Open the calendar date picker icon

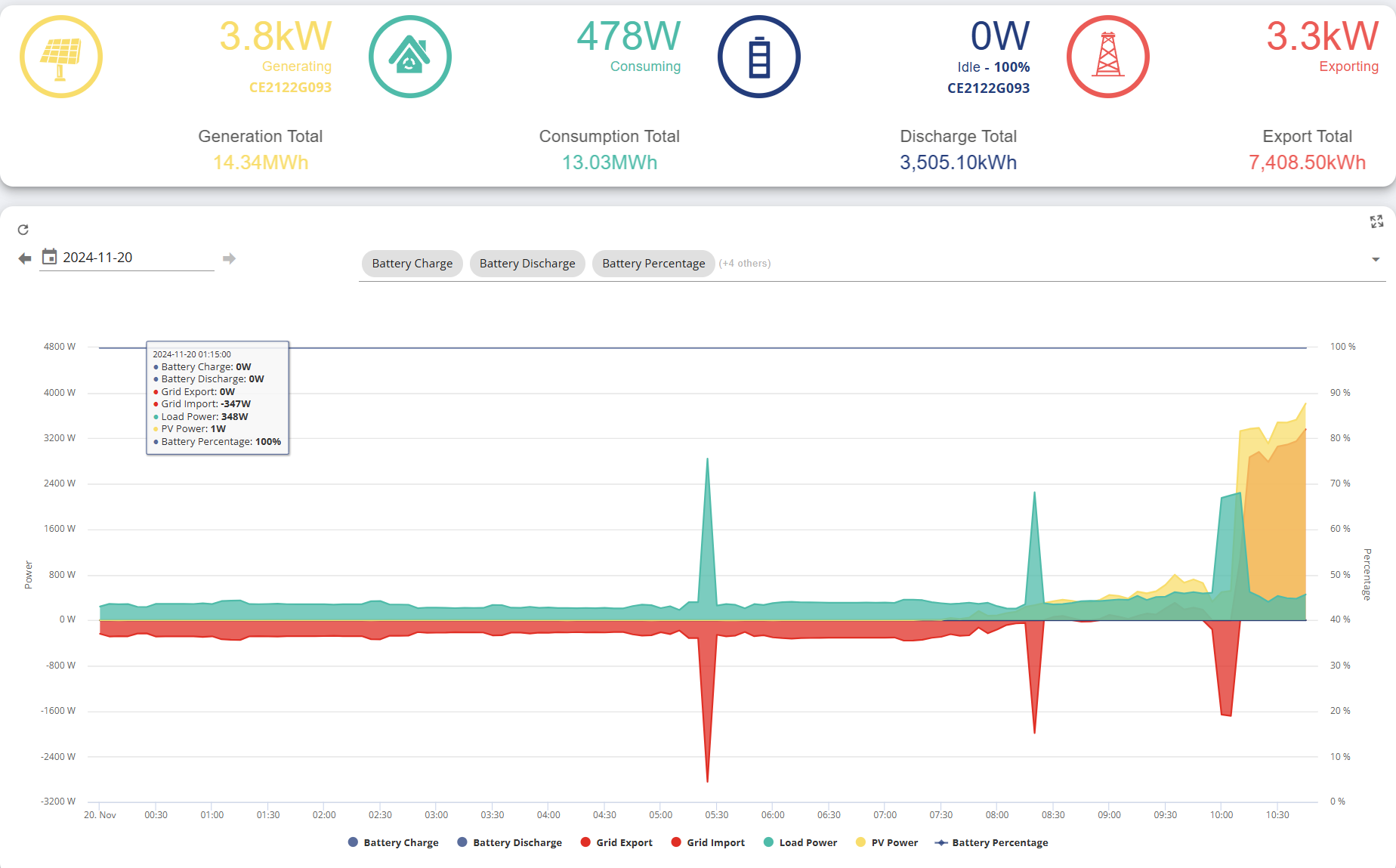tap(49, 257)
